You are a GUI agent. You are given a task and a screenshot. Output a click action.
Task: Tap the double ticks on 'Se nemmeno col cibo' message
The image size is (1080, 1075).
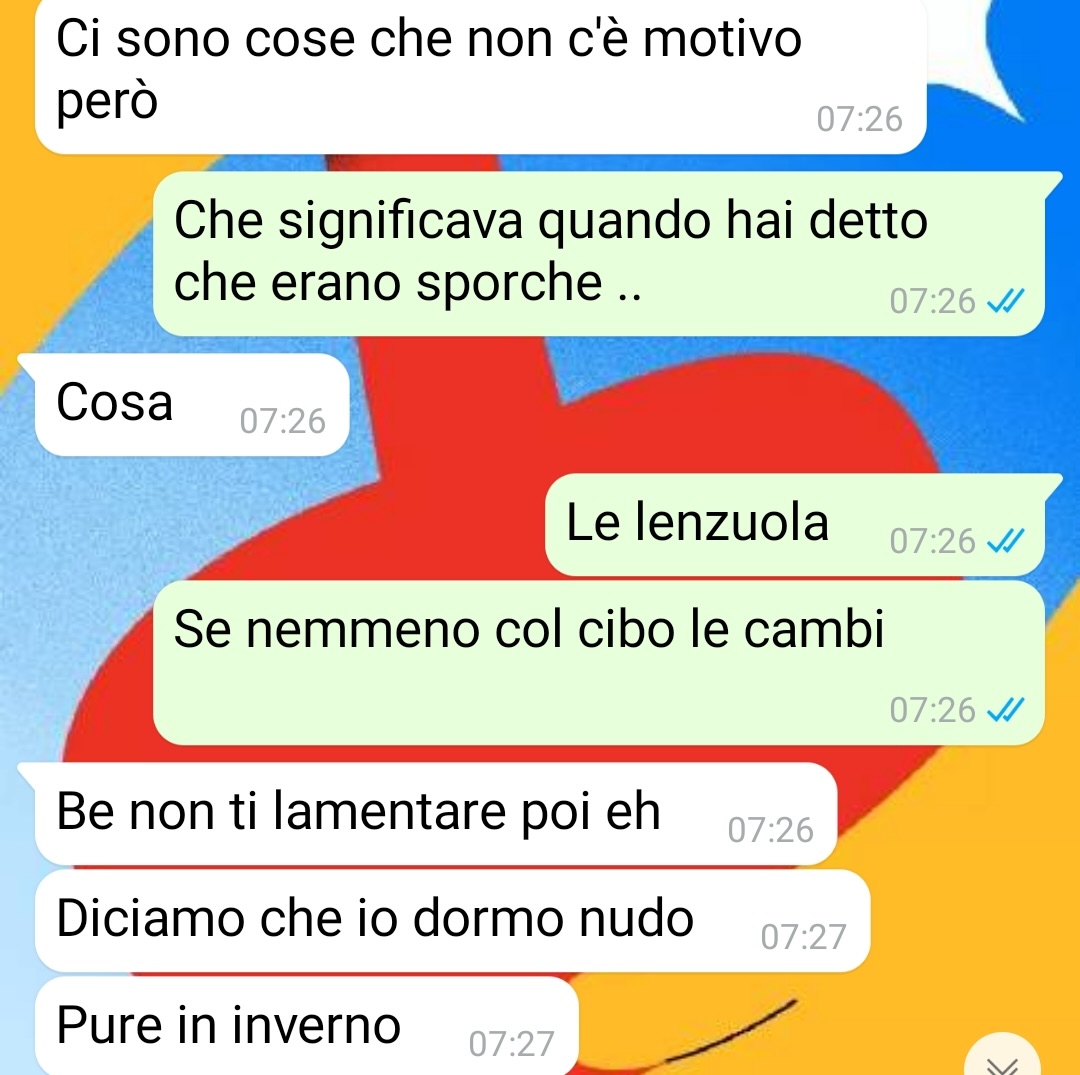(1006, 709)
